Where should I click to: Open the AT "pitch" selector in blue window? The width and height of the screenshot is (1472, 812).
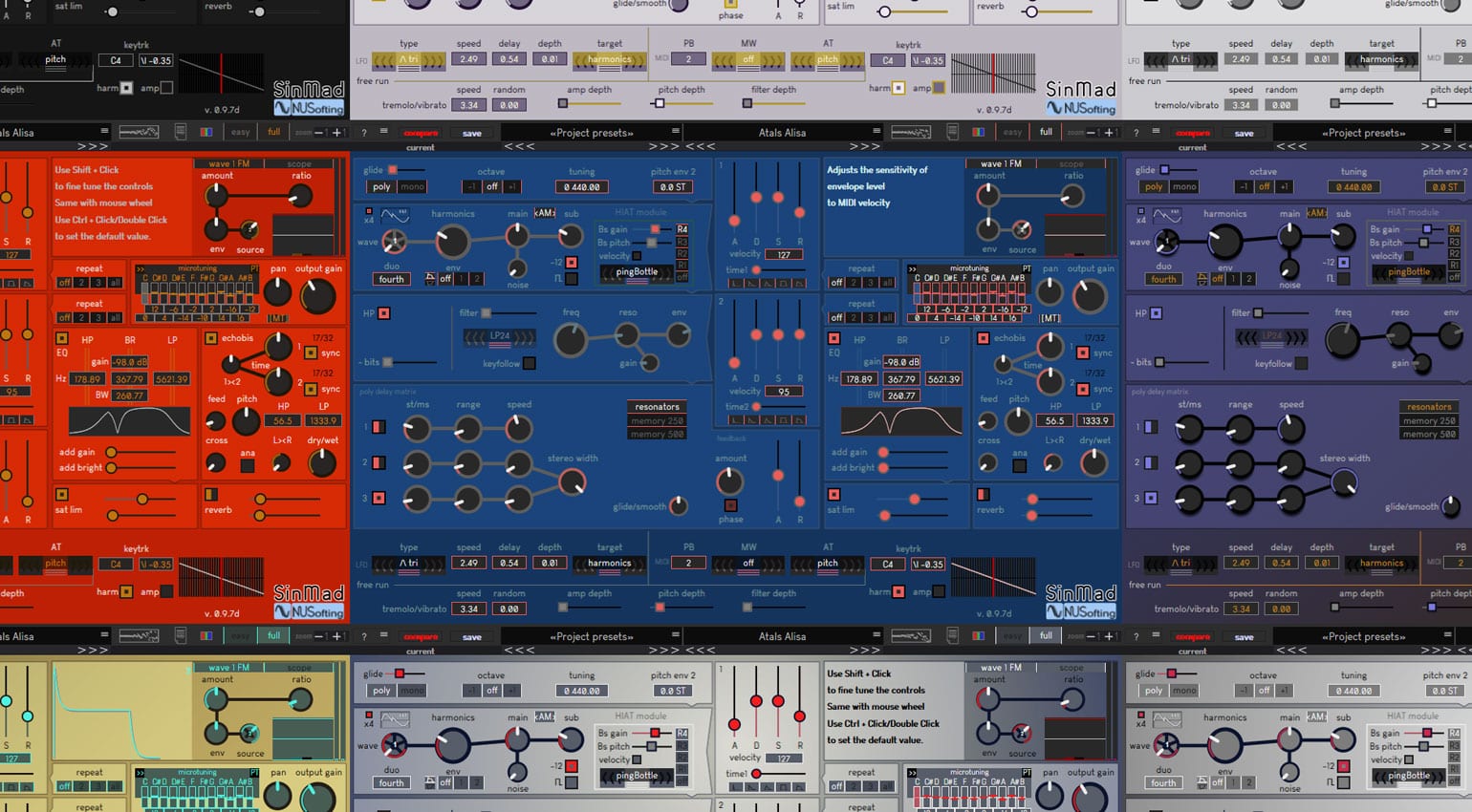click(828, 564)
